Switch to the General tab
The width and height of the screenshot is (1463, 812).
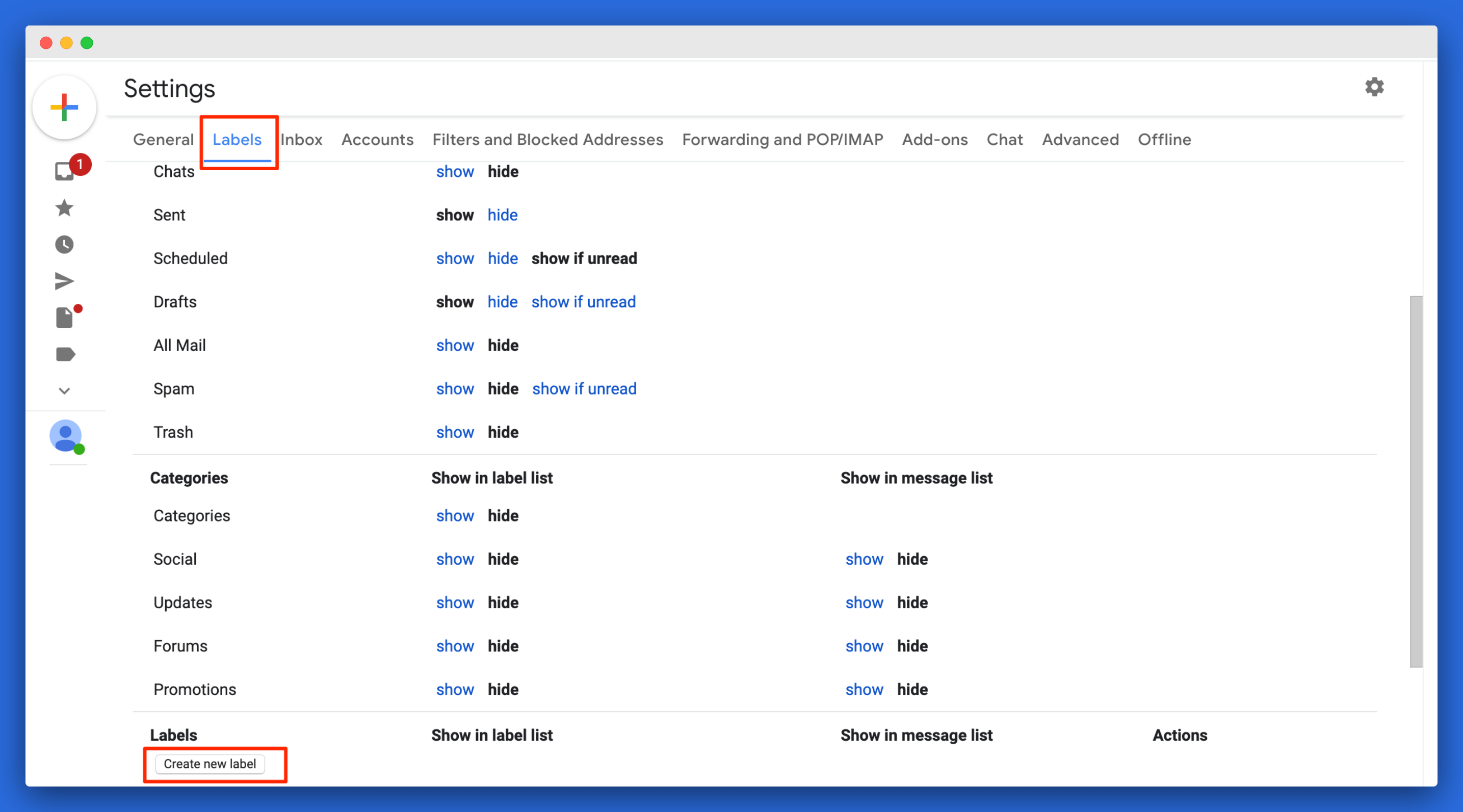pos(163,140)
